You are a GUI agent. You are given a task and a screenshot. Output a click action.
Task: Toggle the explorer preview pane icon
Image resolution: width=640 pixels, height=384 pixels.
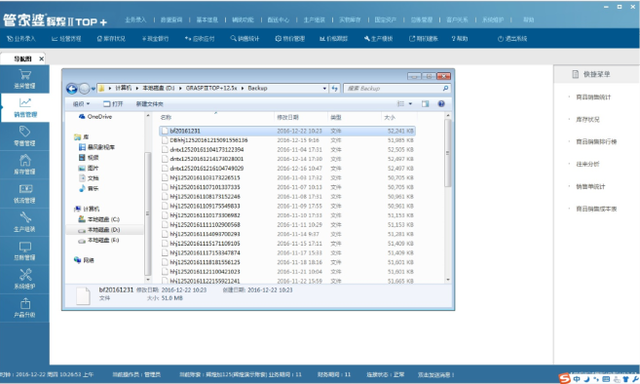click(x=425, y=104)
